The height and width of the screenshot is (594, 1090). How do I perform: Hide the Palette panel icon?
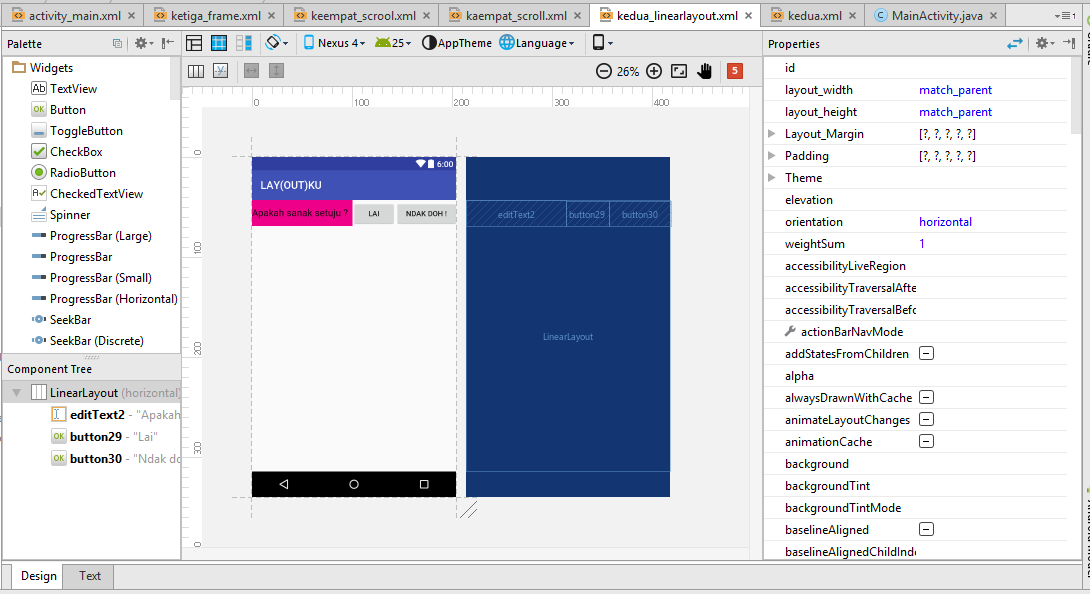(168, 44)
